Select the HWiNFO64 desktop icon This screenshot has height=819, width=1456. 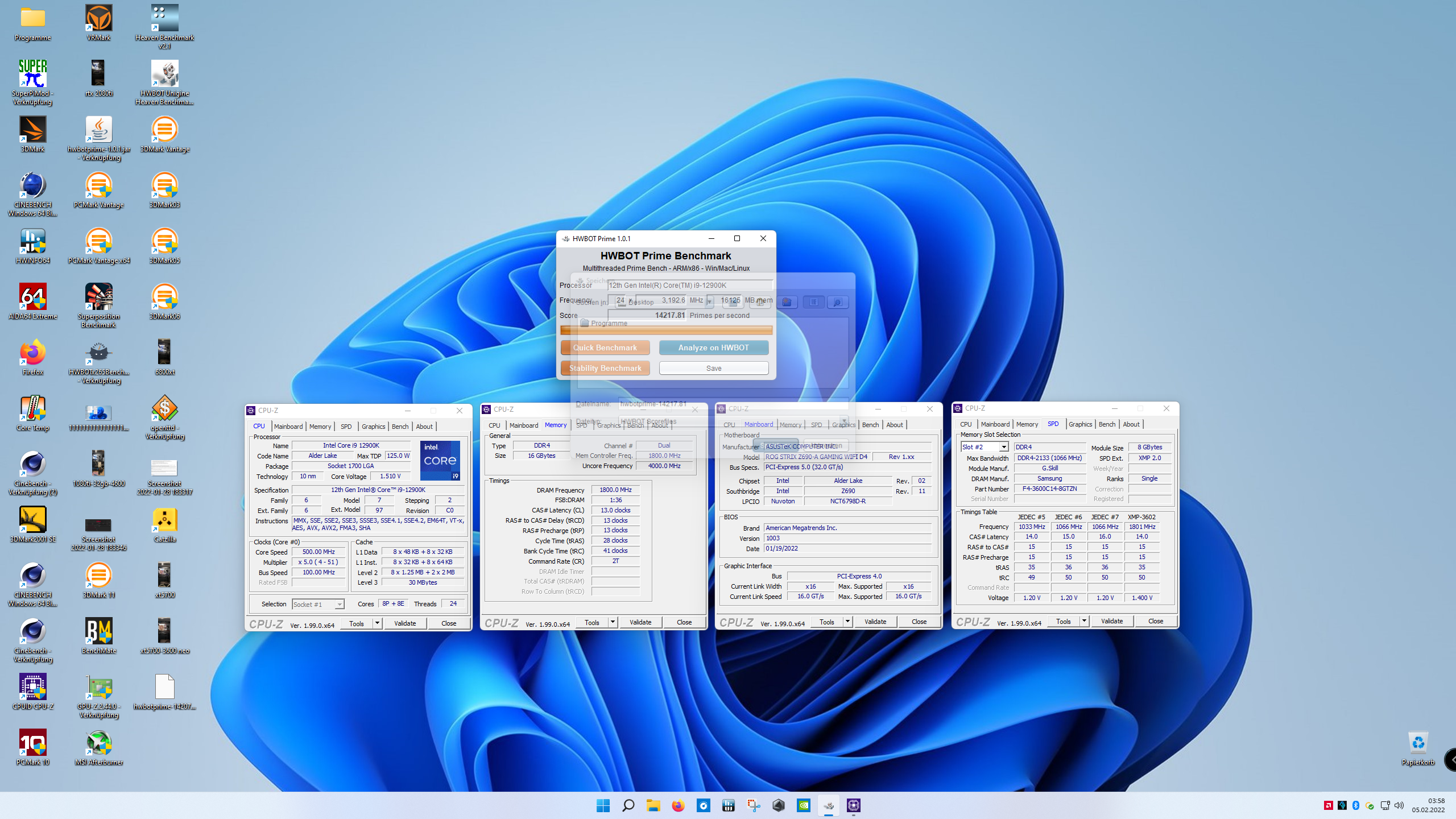coord(33,246)
